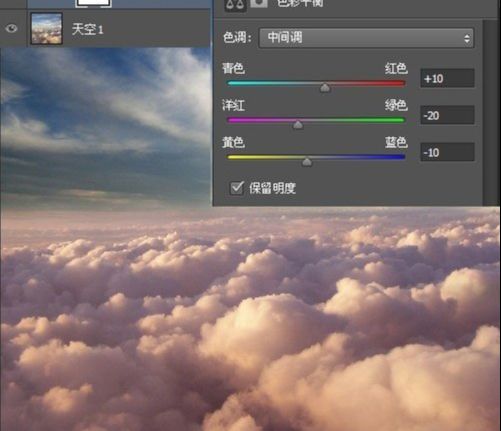This screenshot has height=431, width=501.
Task: Open the 色调 中间调 dropdown
Action: (x=366, y=38)
